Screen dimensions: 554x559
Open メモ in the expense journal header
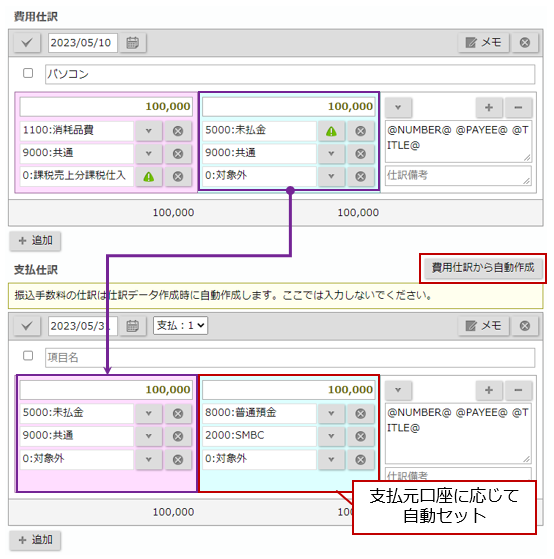pos(483,43)
